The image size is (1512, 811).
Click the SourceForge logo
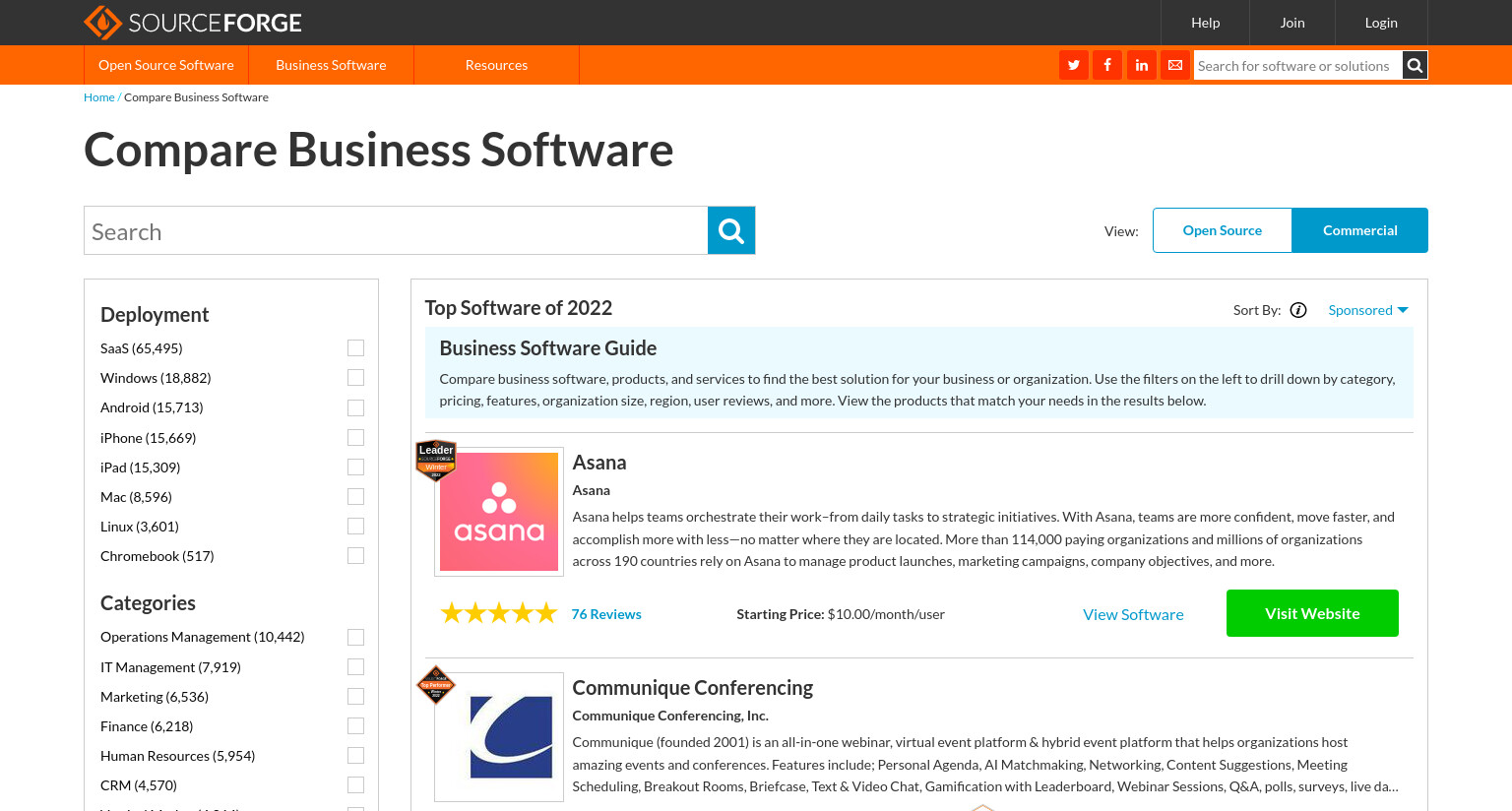tap(193, 23)
